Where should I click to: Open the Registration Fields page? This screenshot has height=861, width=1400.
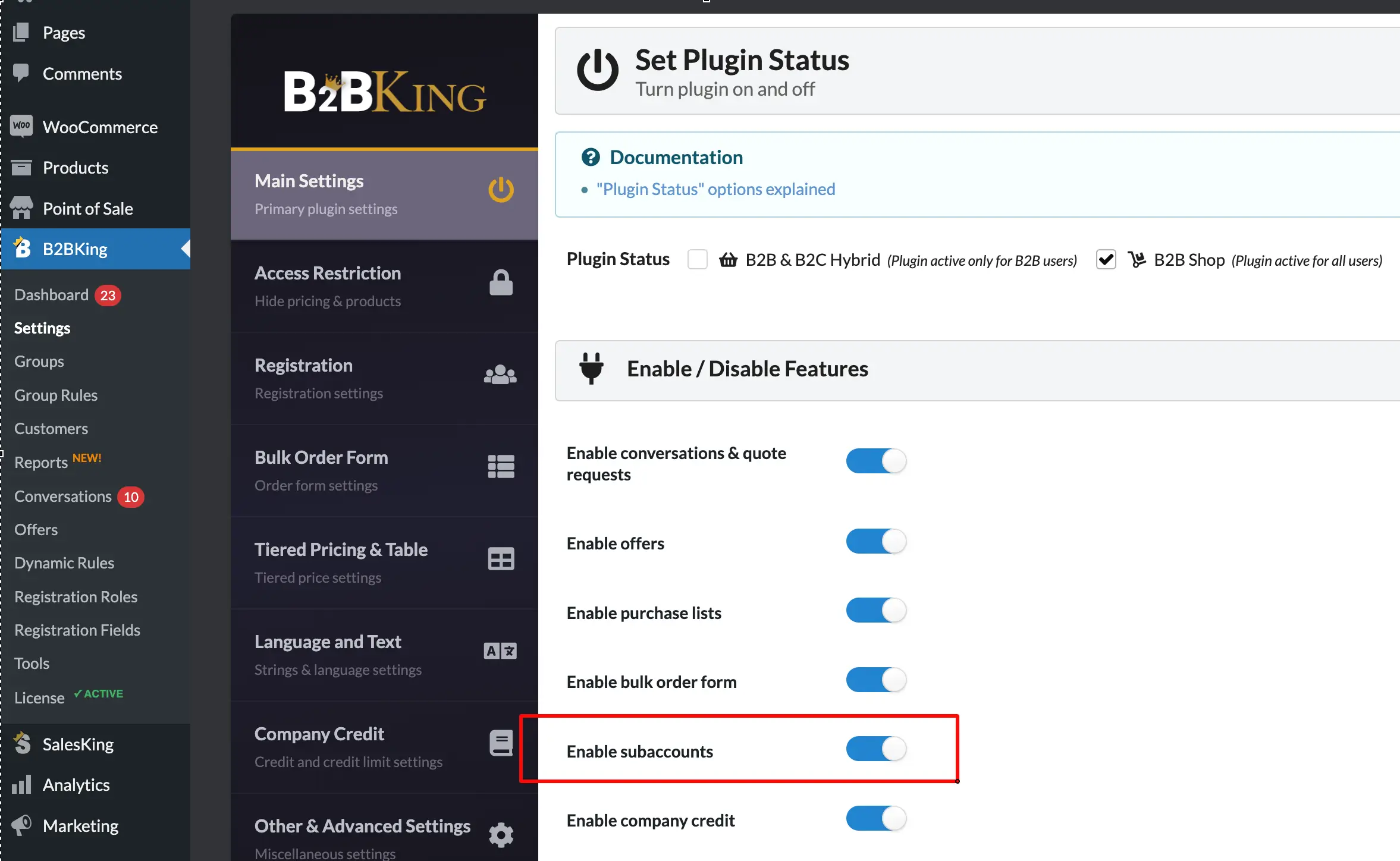tap(77, 630)
